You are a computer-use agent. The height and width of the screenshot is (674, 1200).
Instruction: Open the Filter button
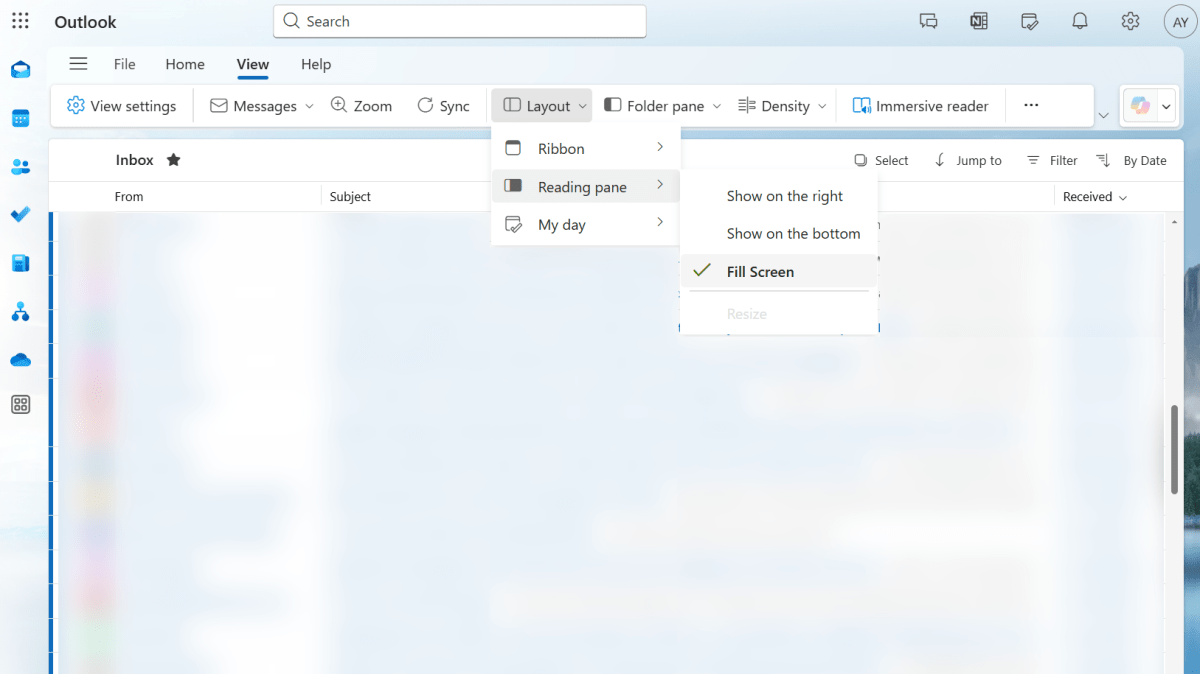point(1052,160)
